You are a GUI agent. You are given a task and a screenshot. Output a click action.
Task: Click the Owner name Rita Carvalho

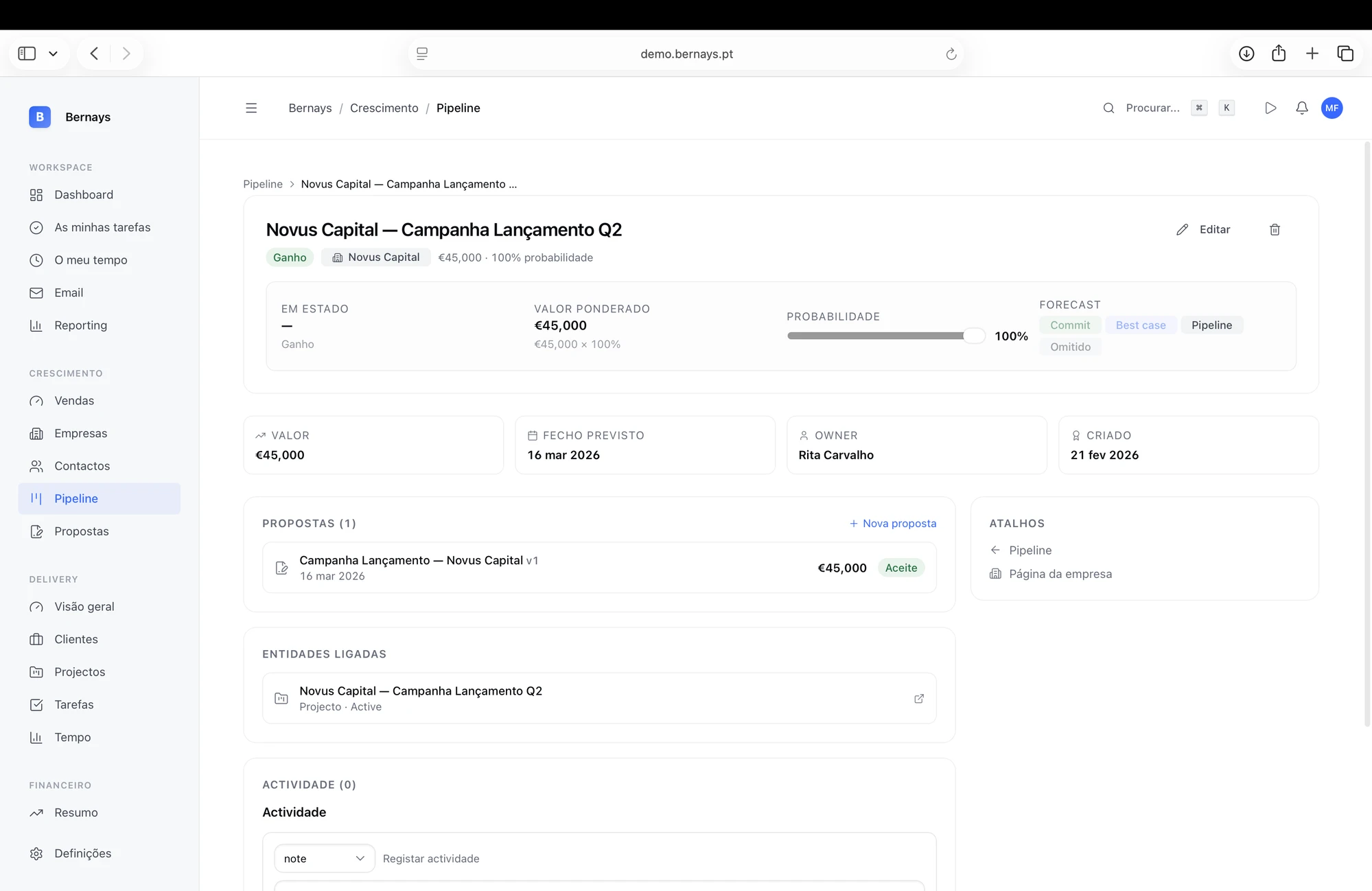pyautogui.click(x=836, y=455)
